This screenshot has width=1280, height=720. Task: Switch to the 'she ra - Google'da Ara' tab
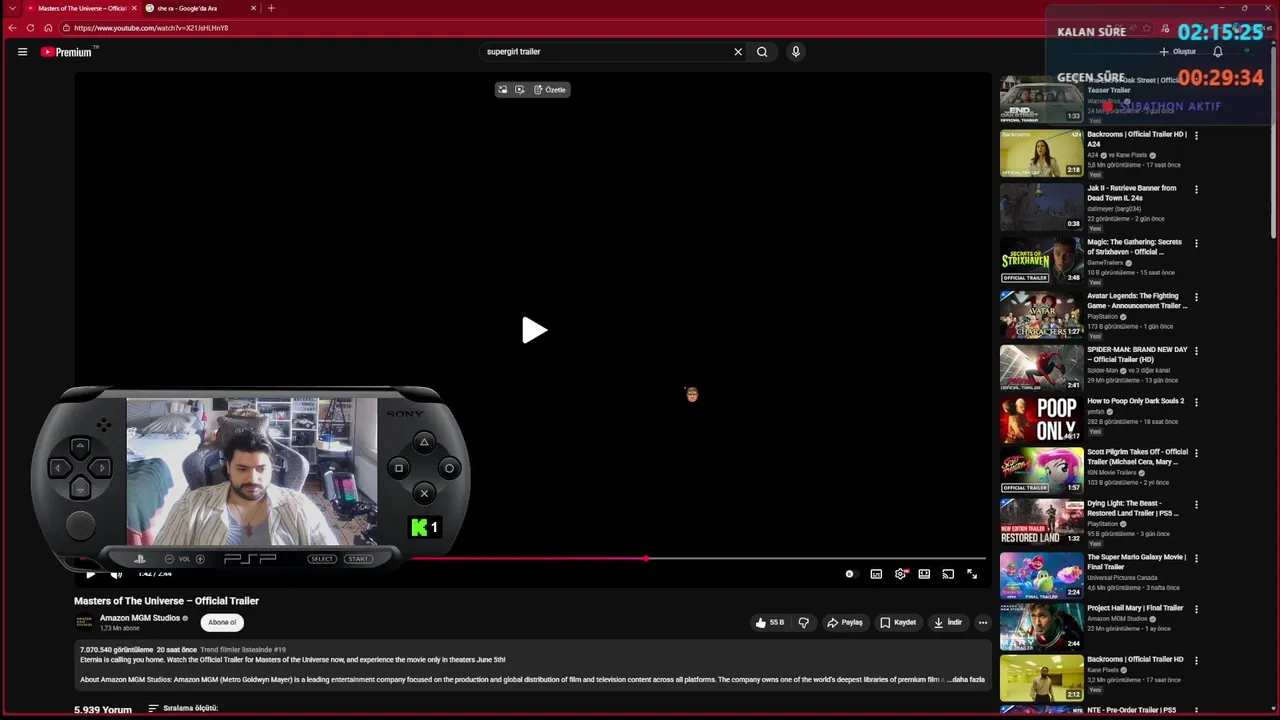[x=200, y=8]
